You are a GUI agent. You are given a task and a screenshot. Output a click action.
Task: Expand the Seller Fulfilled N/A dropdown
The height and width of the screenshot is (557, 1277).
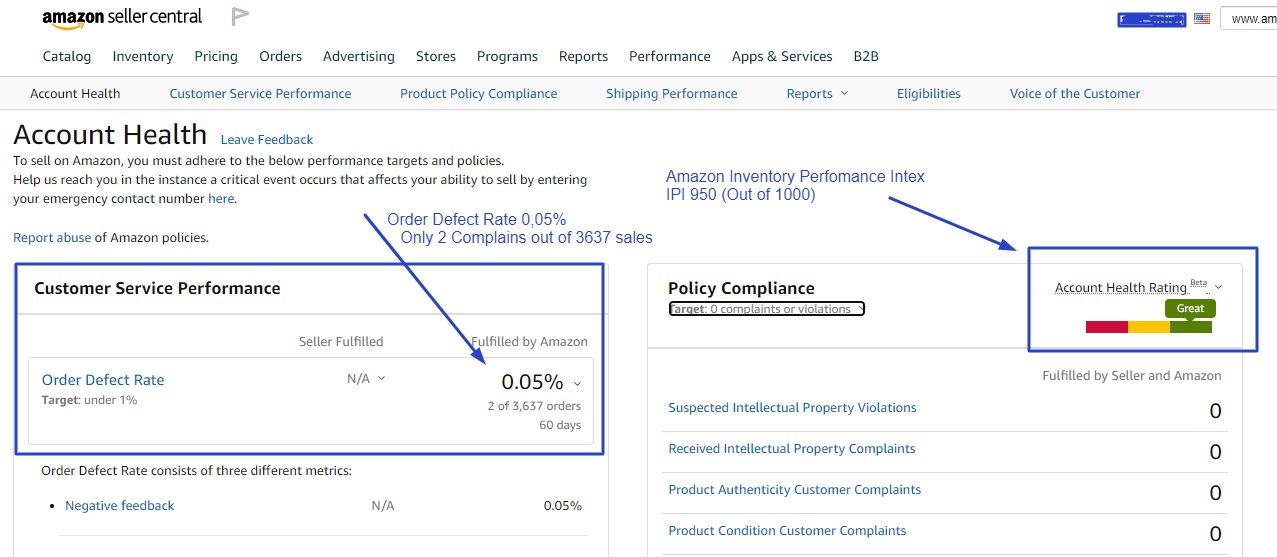[365, 378]
